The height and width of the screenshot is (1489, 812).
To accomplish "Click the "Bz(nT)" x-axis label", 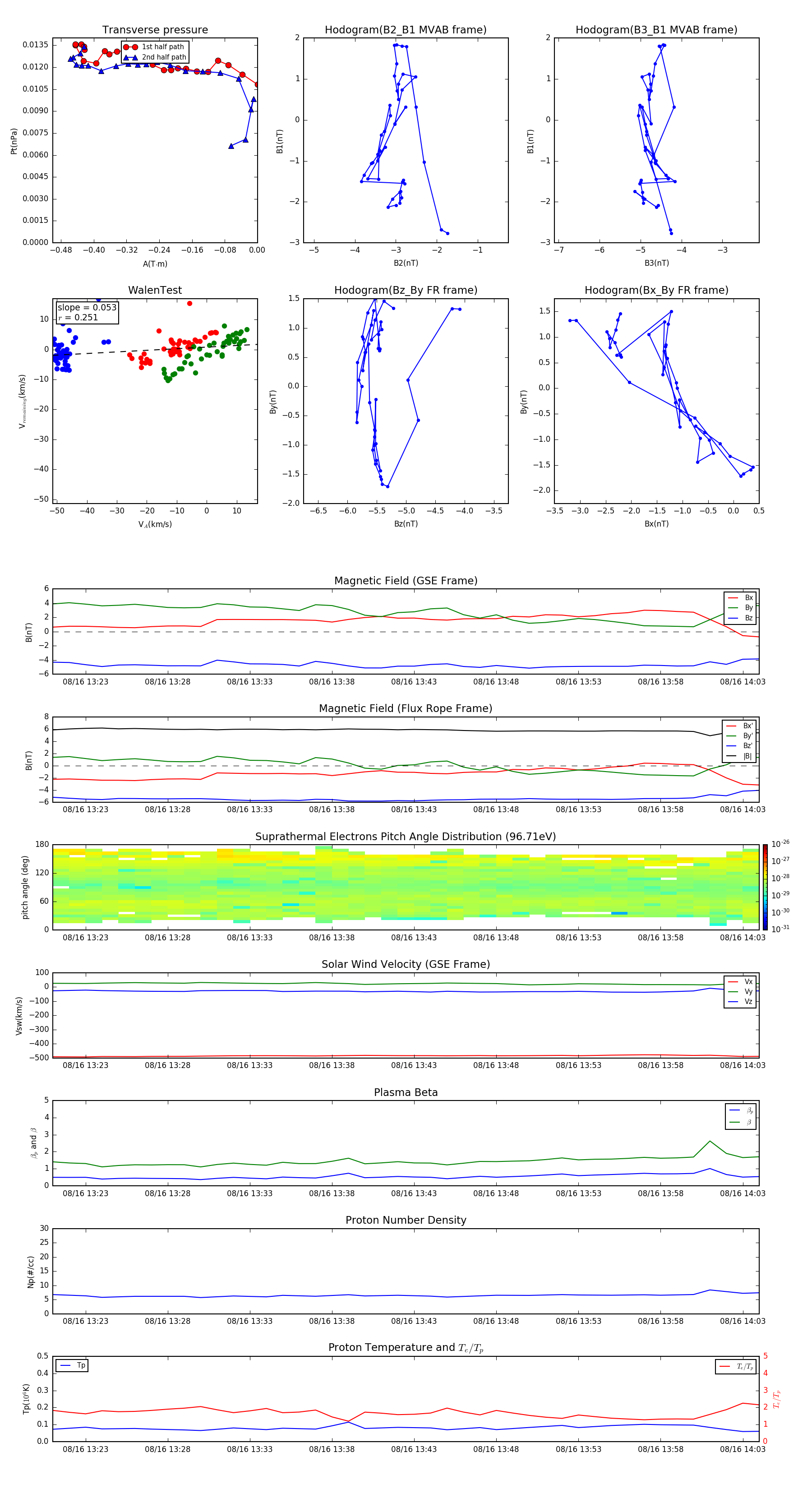I will click(x=406, y=524).
